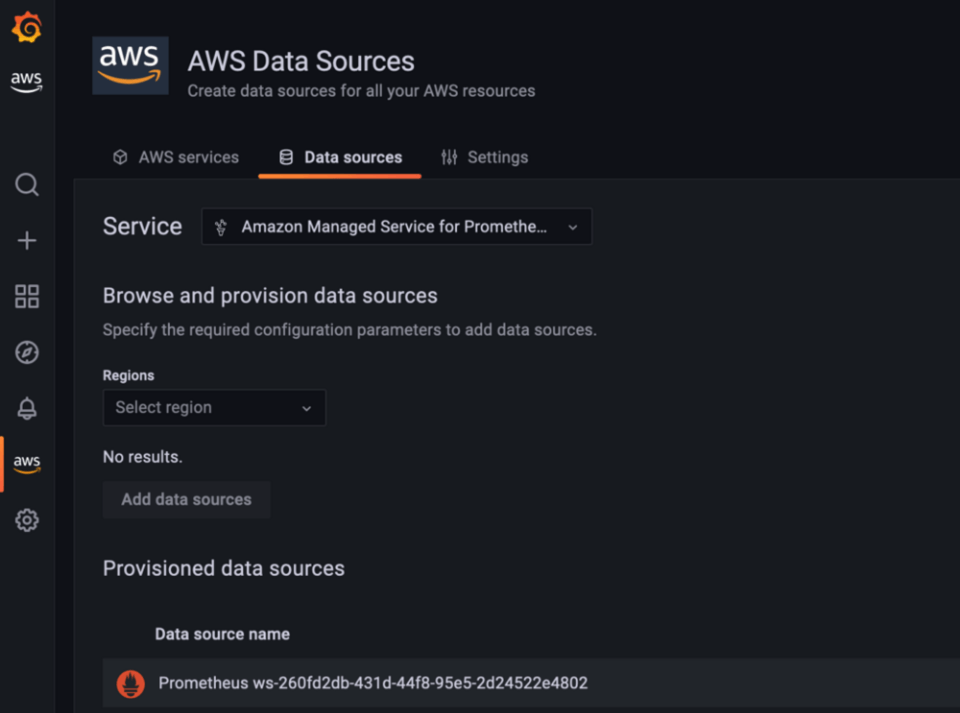Click the Regions field label
Screen dimensions: 960x713
pyautogui.click(x=129, y=375)
